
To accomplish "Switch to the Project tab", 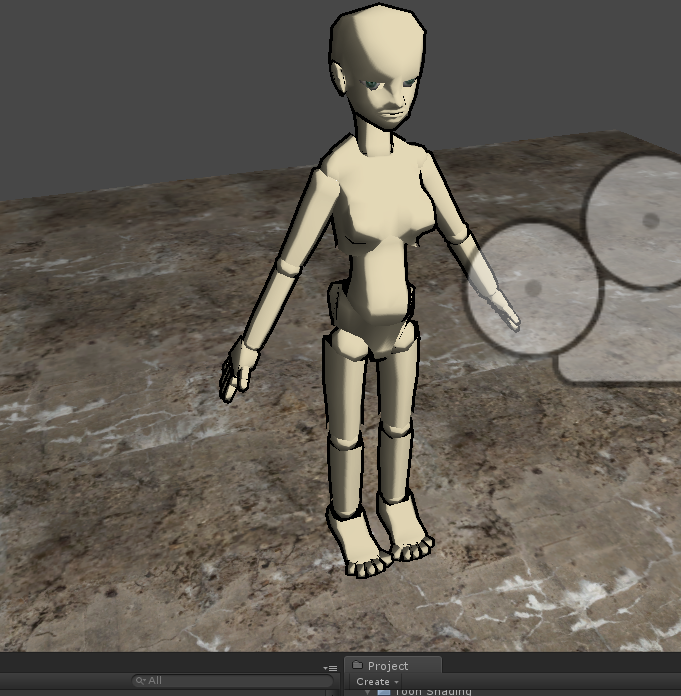I will 388,666.
